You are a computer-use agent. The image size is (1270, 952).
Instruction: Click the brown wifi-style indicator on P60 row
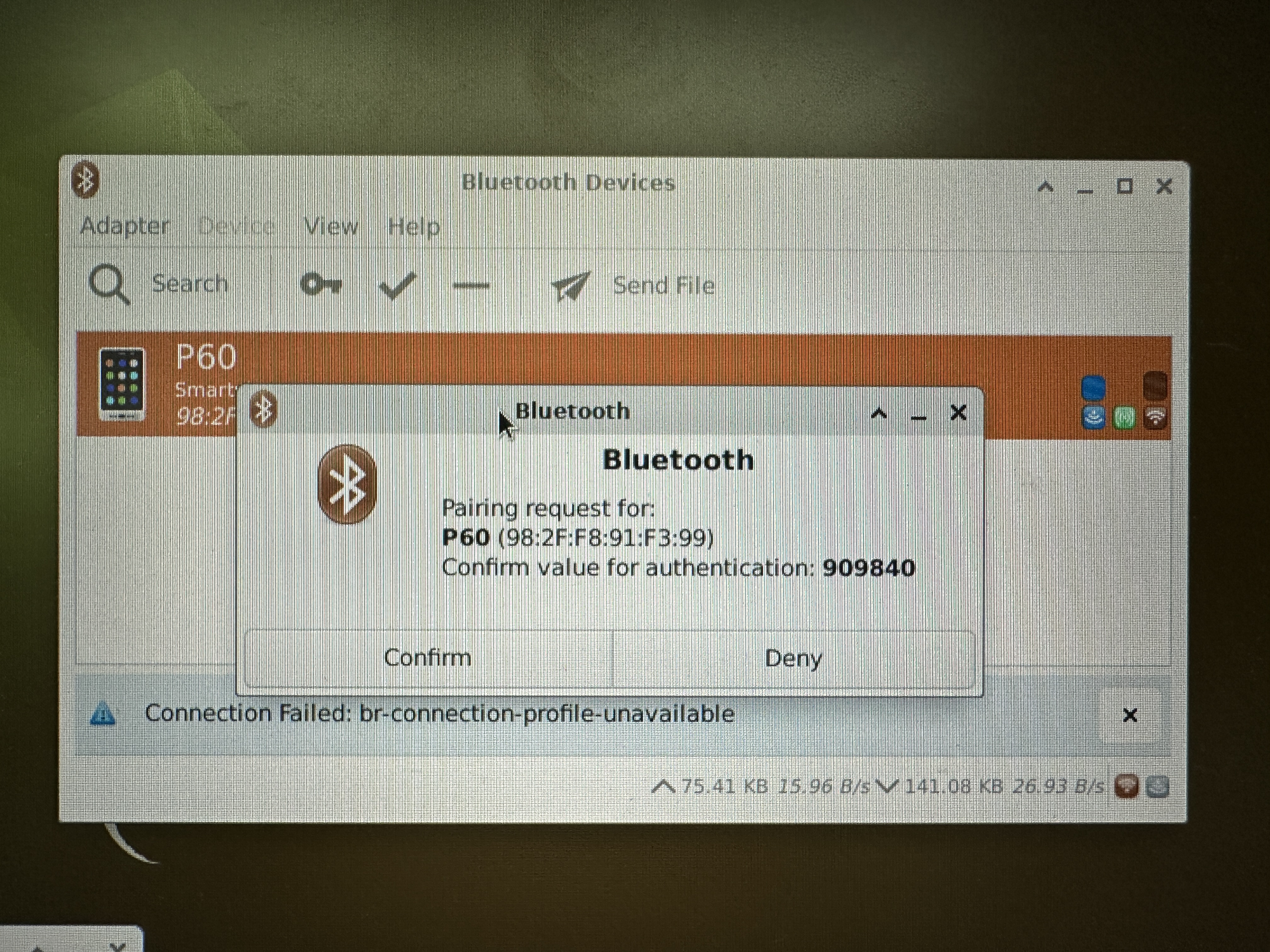tap(1155, 417)
